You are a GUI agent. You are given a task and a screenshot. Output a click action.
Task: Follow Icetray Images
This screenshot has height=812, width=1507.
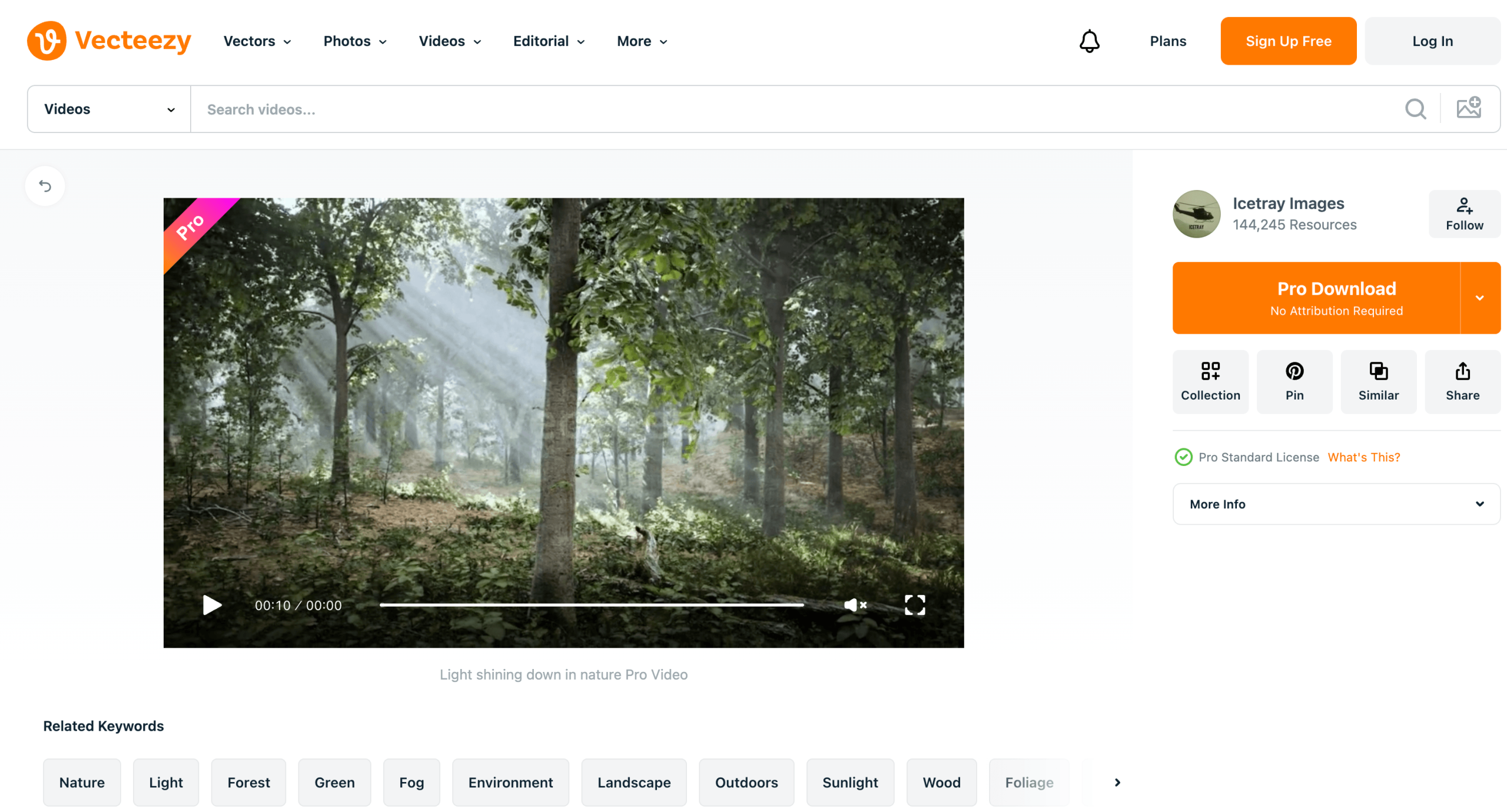click(1464, 214)
